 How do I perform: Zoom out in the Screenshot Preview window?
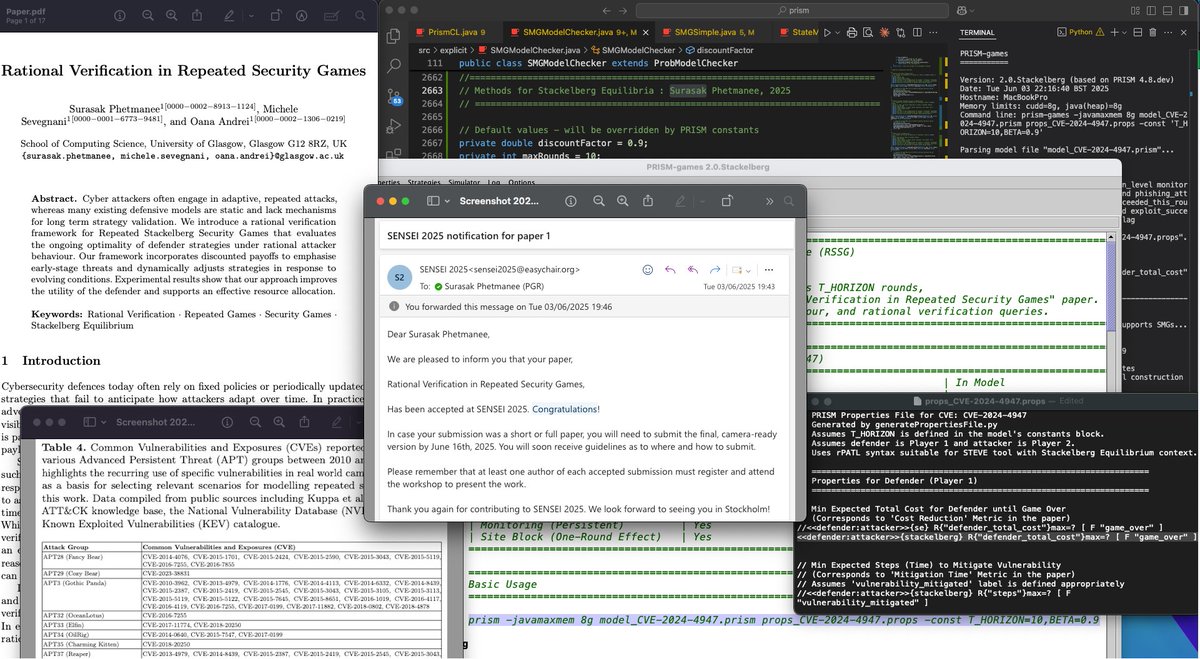point(598,201)
